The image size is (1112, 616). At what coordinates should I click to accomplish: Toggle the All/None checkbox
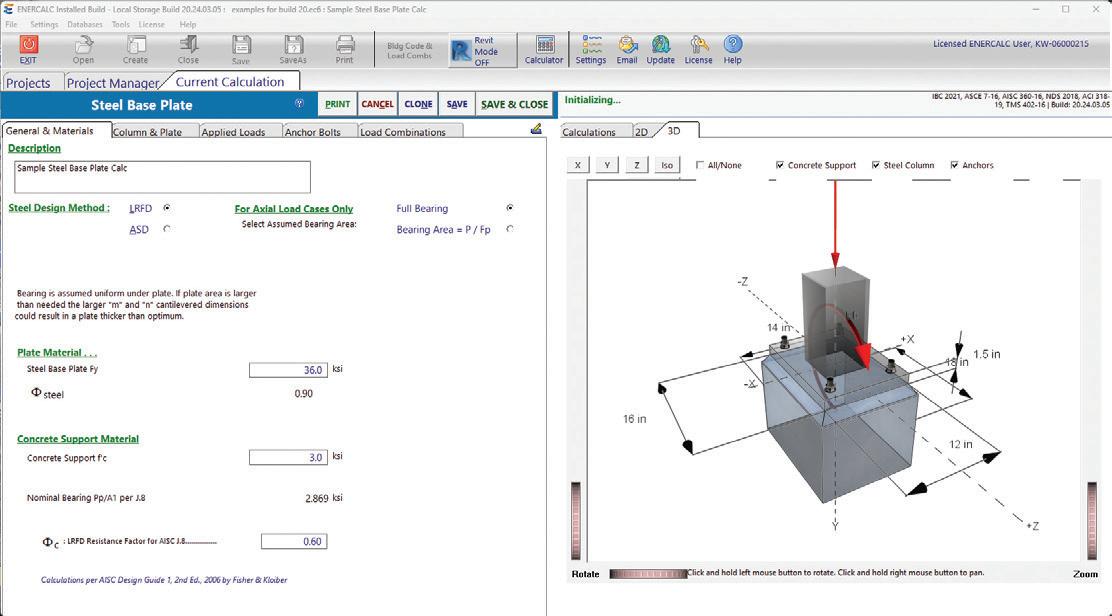tap(700, 165)
